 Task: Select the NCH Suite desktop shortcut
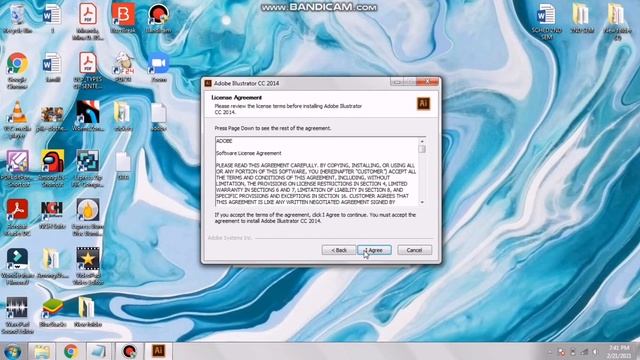pos(52,214)
